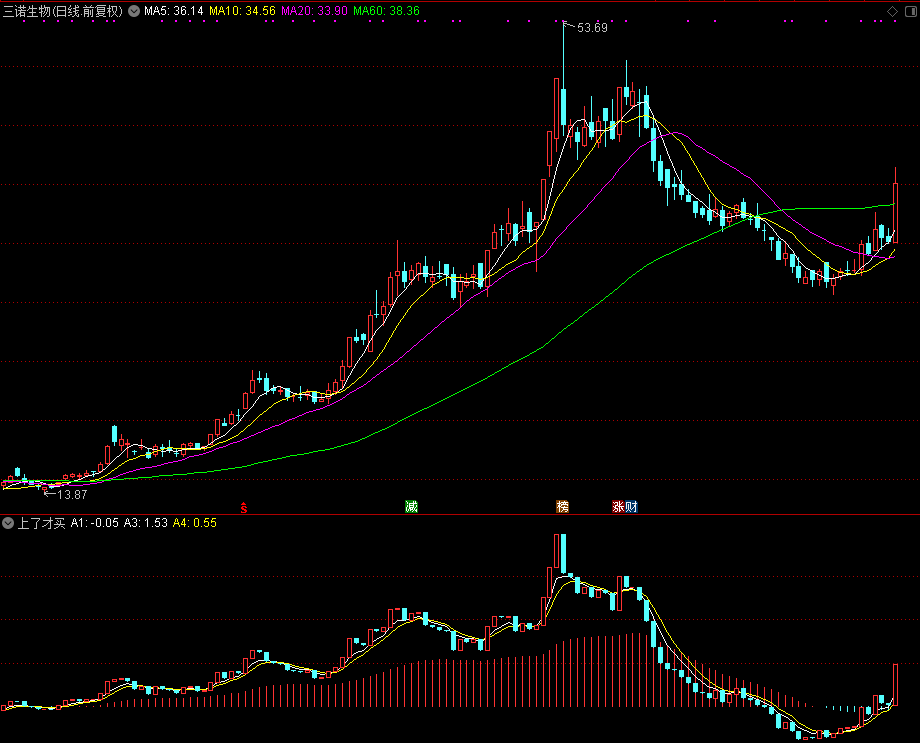
Task: Click the A1: -0.05 indicator value
Action: [94, 523]
